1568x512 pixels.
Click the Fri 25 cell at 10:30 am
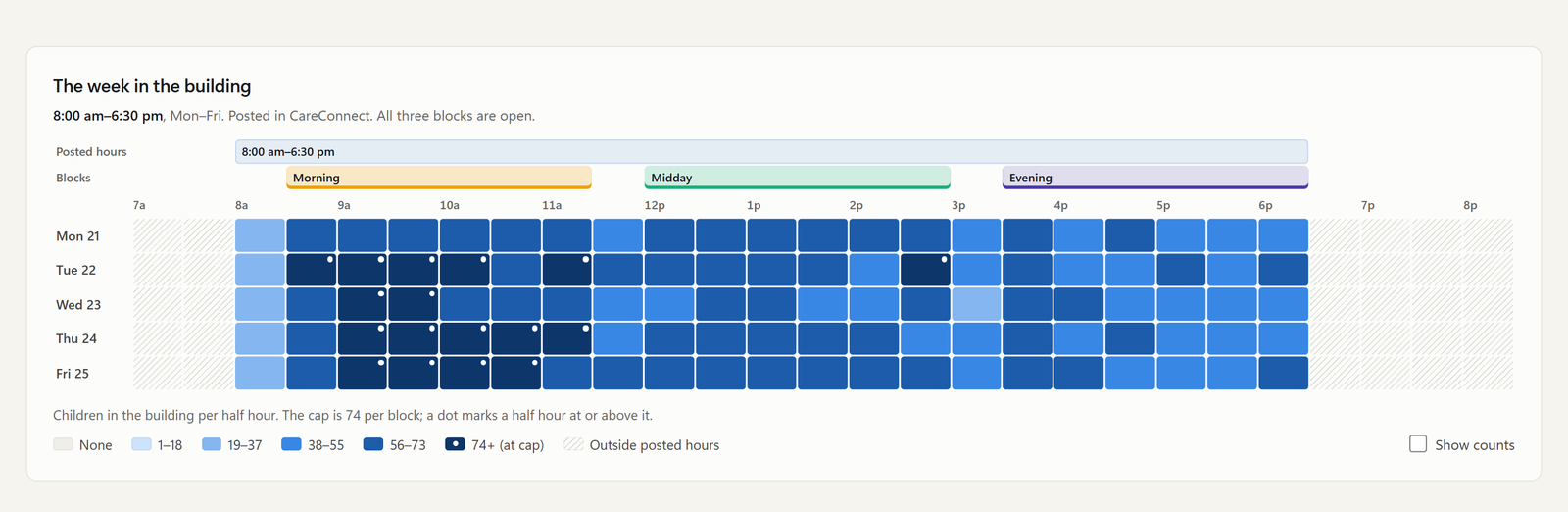516,373
